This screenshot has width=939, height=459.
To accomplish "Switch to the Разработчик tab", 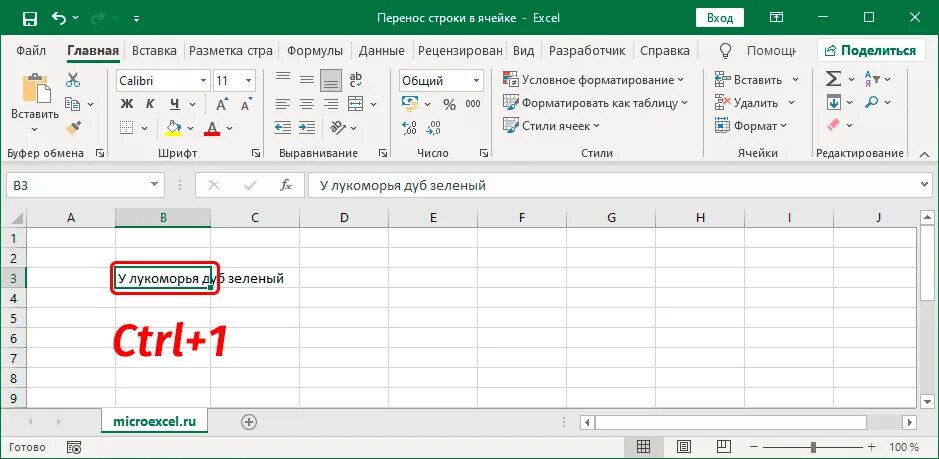I will pos(587,51).
